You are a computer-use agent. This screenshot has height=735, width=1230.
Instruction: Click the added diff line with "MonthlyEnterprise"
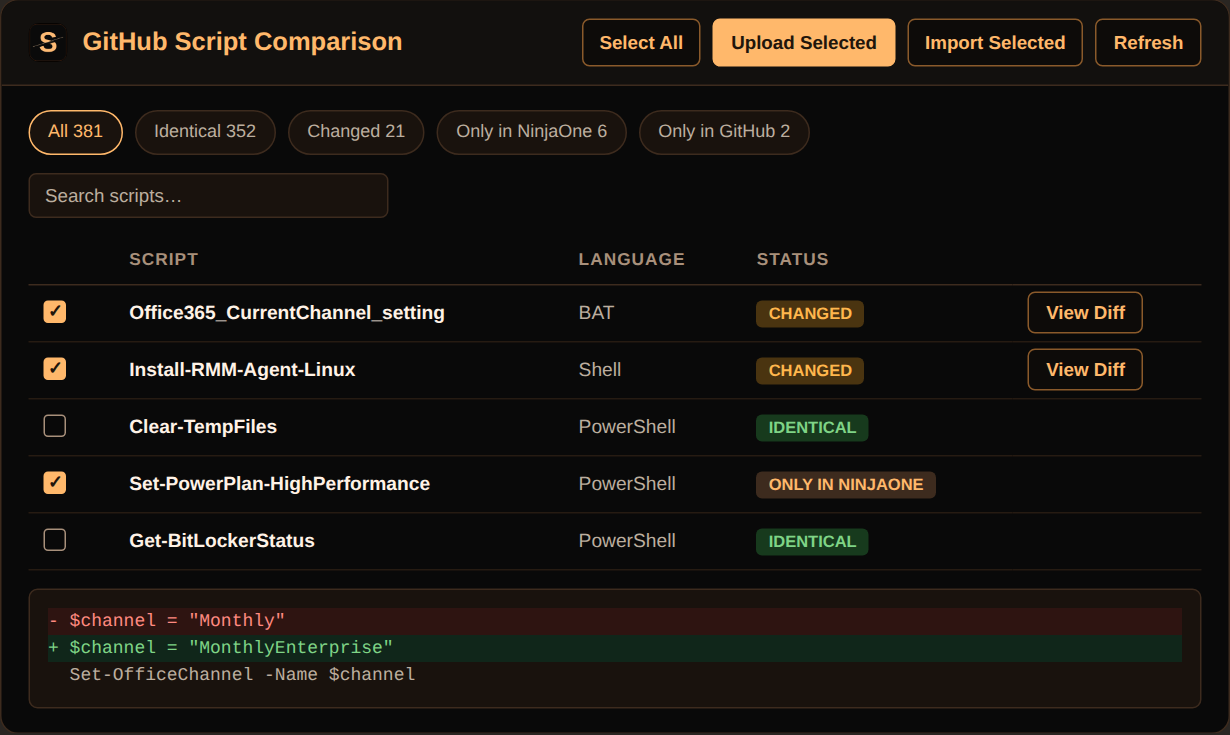click(x=615, y=648)
